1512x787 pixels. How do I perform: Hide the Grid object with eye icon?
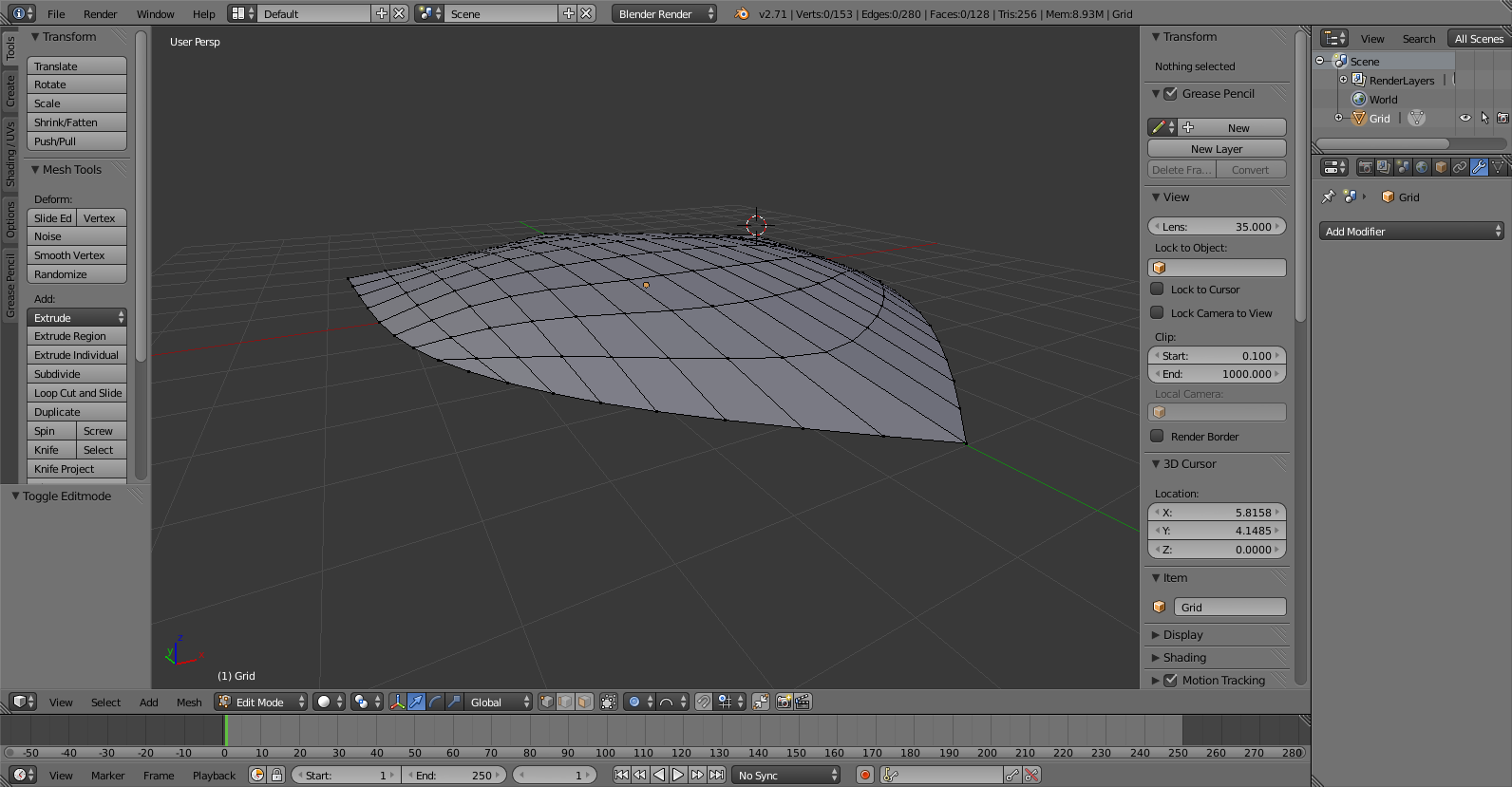point(1465,118)
